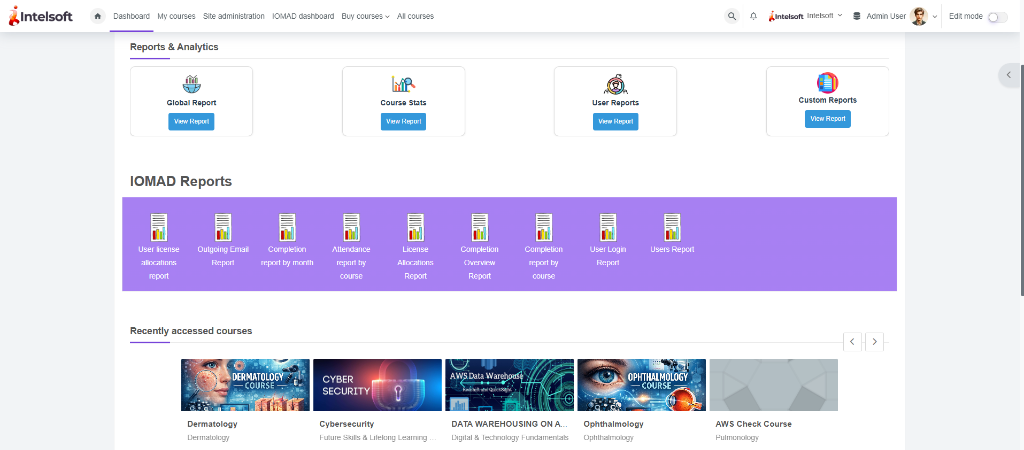This screenshot has width=1024, height=450.
Task: Open Completion report by month icon
Action: point(287,227)
